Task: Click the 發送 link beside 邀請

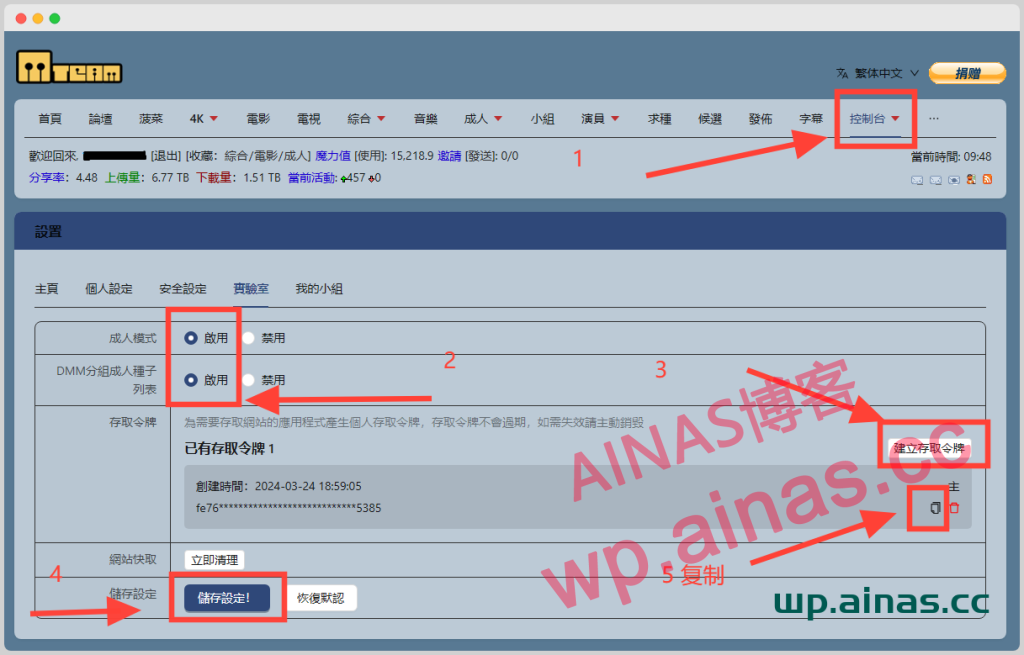Action: coord(480,156)
